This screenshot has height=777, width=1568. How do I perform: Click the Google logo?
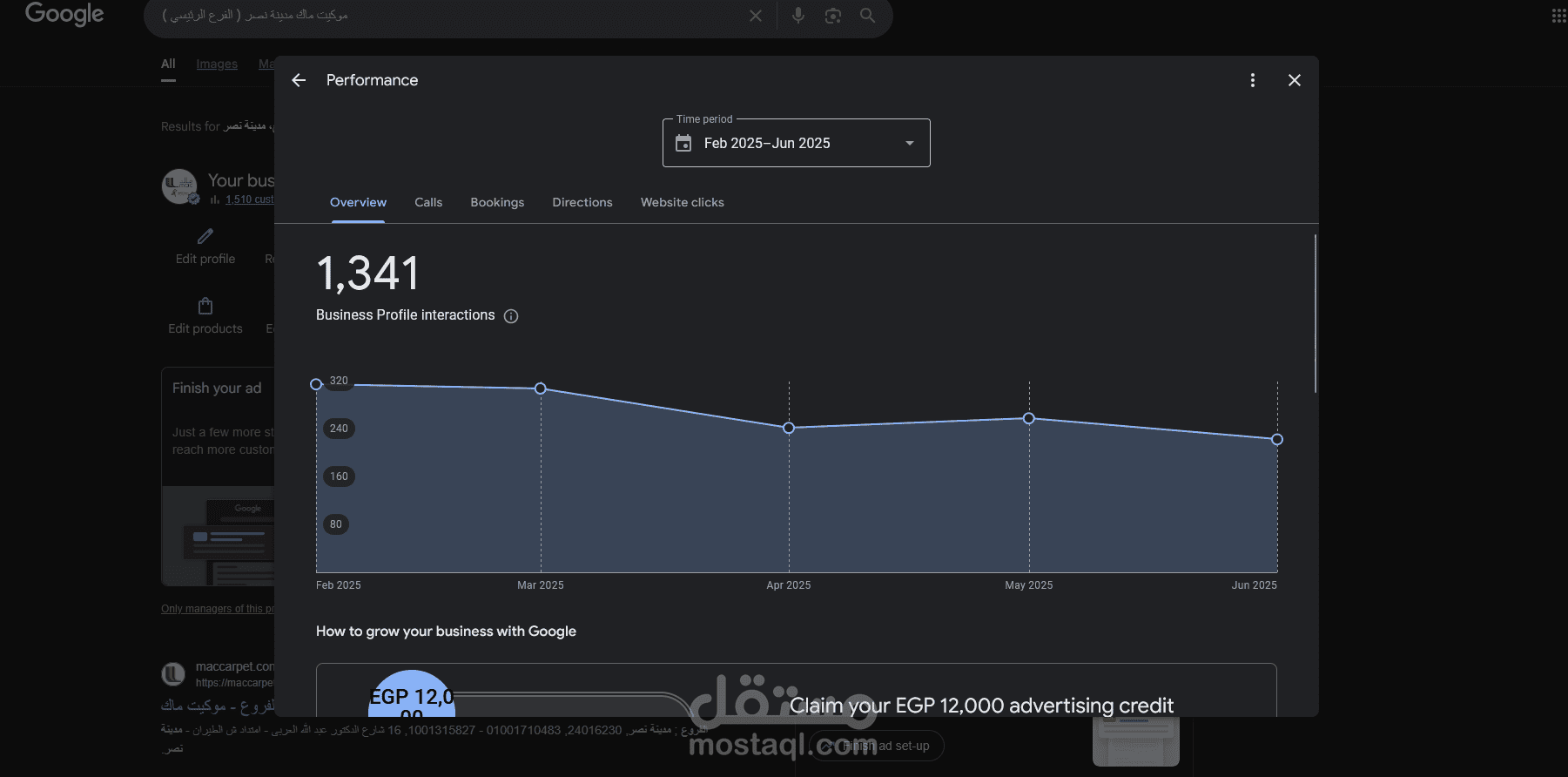64,14
